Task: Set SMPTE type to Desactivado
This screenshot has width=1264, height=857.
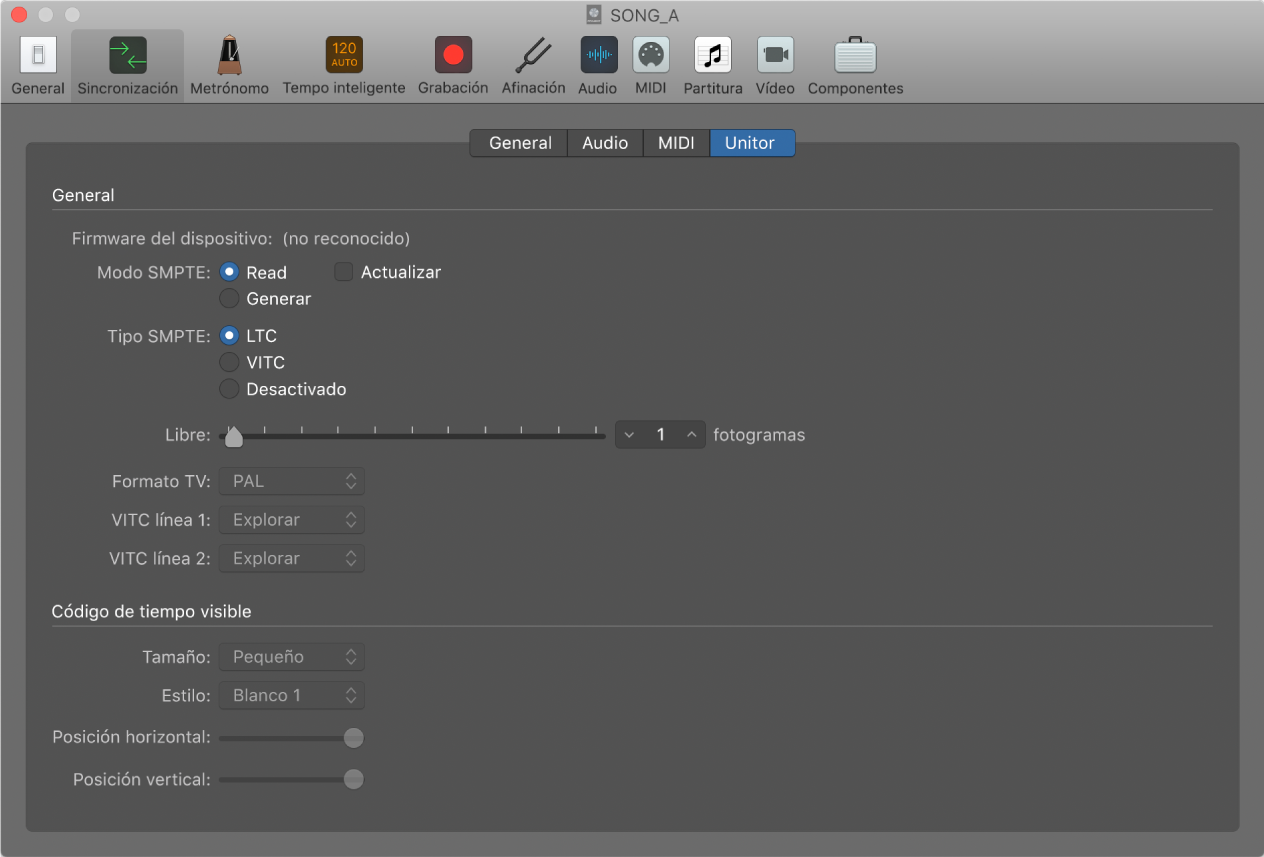Action: click(x=230, y=389)
